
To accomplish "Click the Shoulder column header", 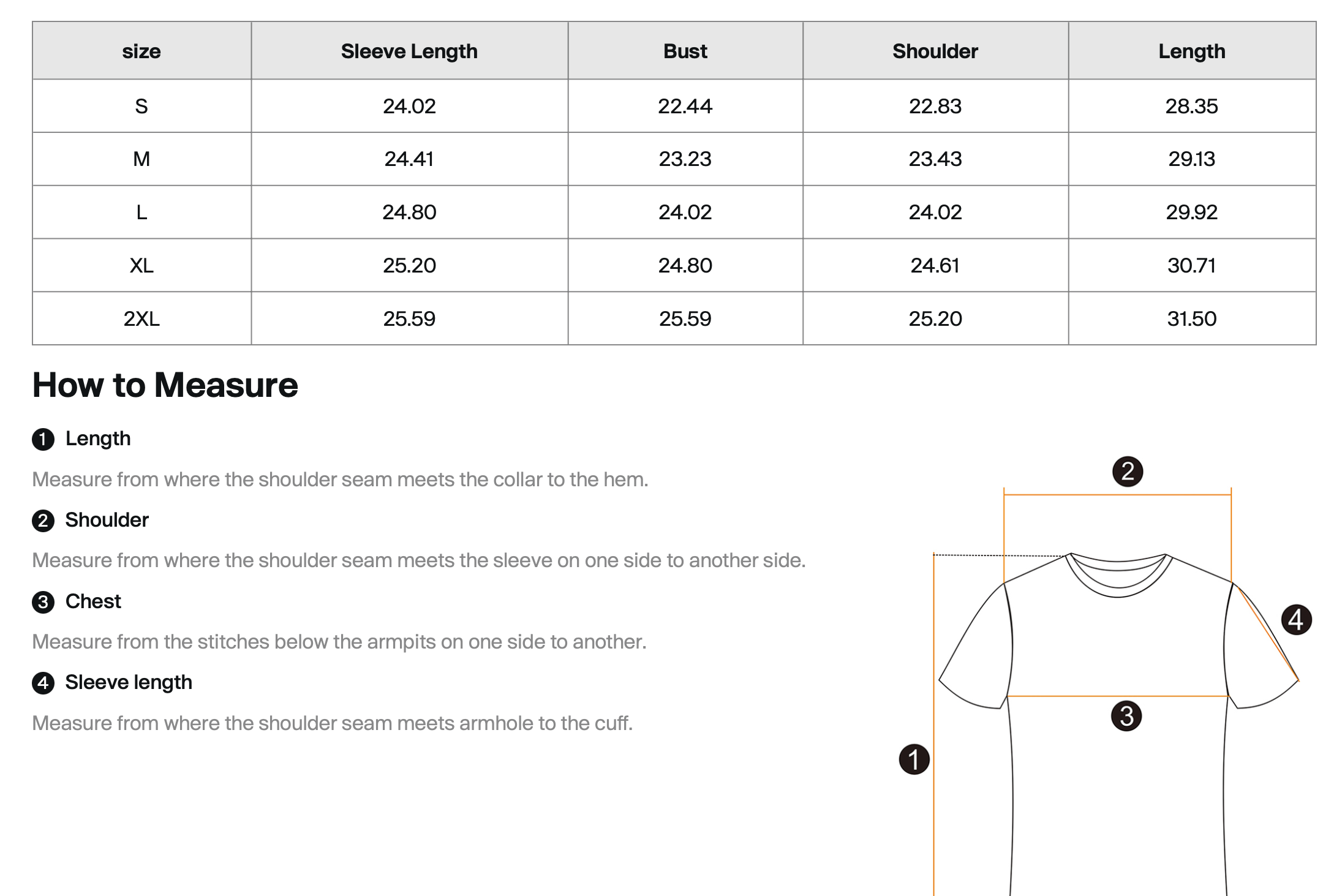I will (x=935, y=51).
